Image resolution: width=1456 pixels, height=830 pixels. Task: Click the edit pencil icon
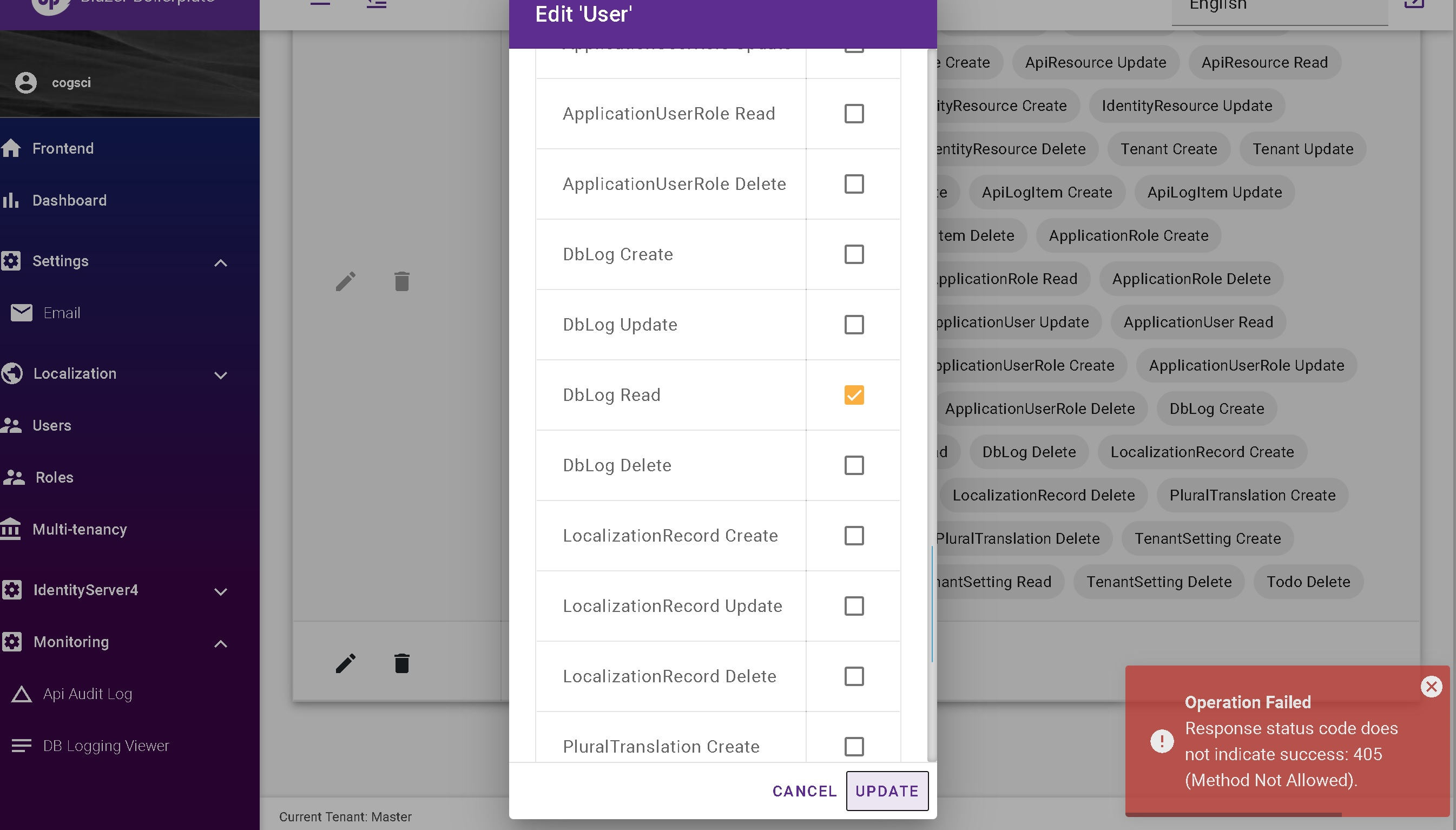click(x=346, y=281)
